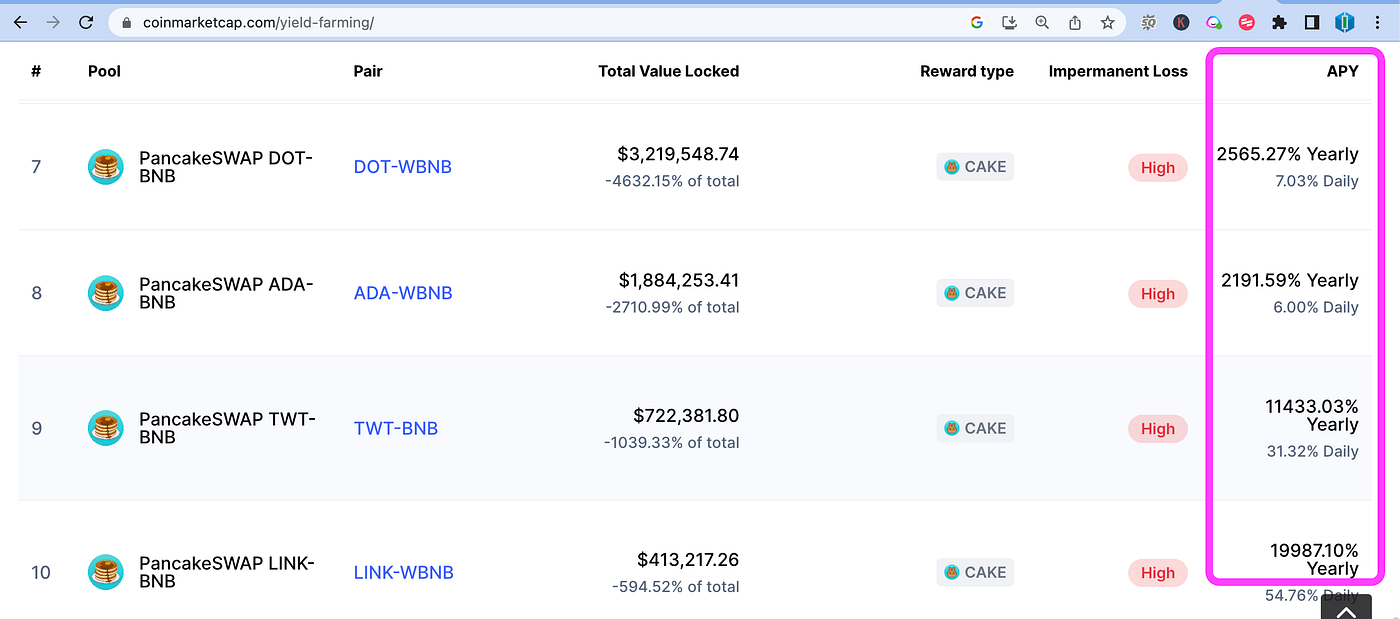Screen dimensions: 1400x619
Task: Click the address bar URL field
Action: (x=540, y=22)
